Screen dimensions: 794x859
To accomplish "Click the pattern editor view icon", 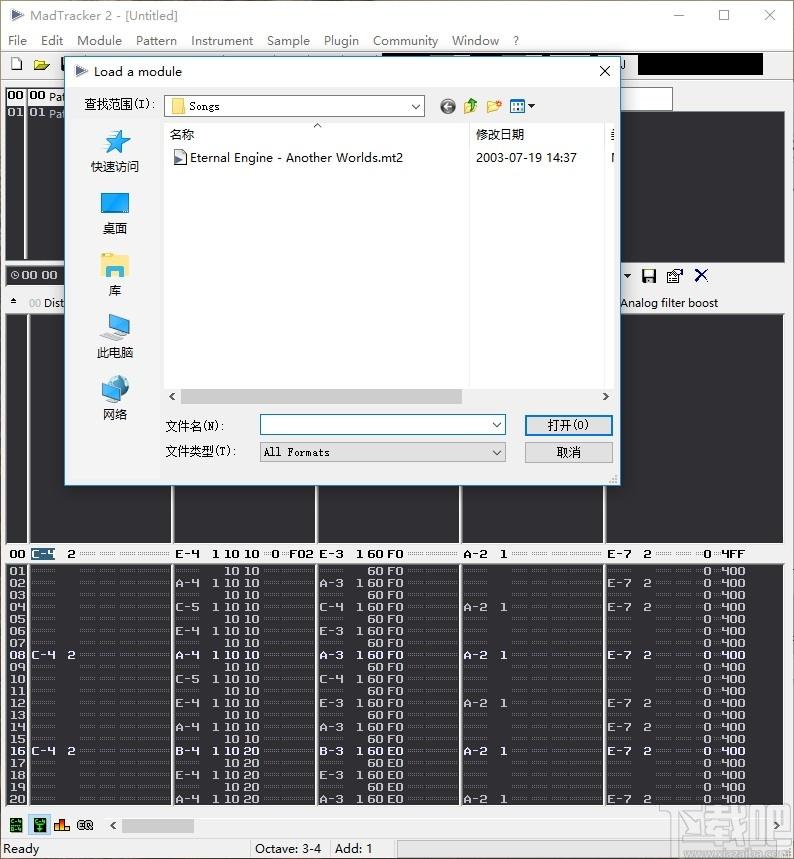I will (x=16, y=824).
